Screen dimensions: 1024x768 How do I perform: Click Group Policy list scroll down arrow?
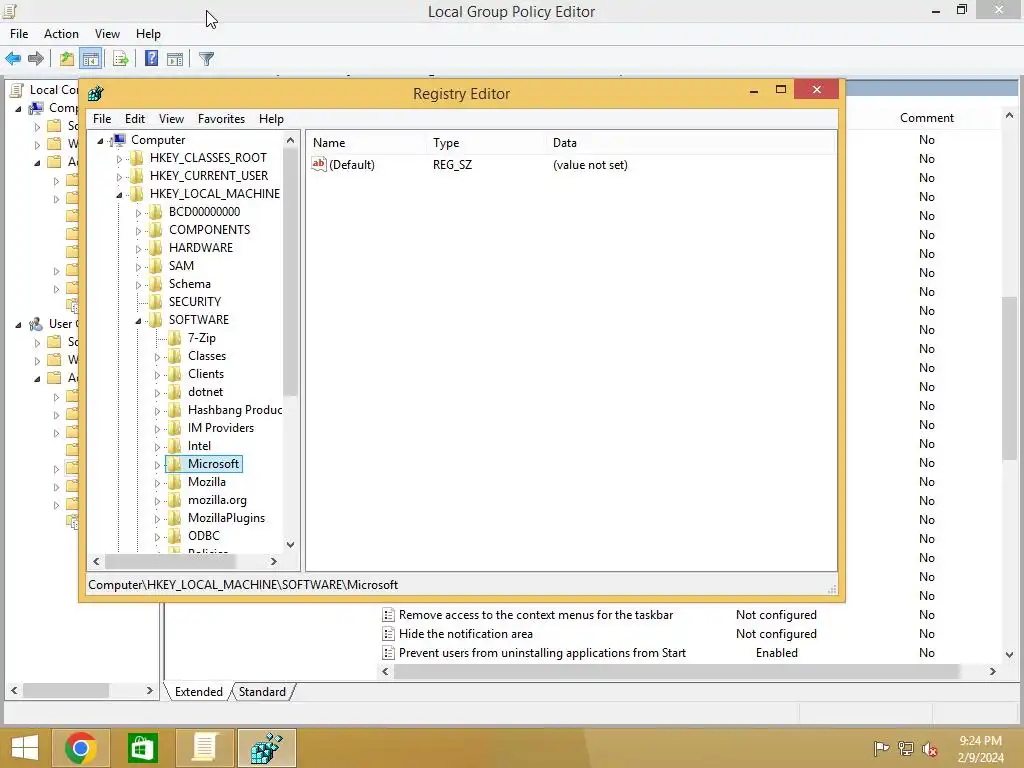point(1010,654)
